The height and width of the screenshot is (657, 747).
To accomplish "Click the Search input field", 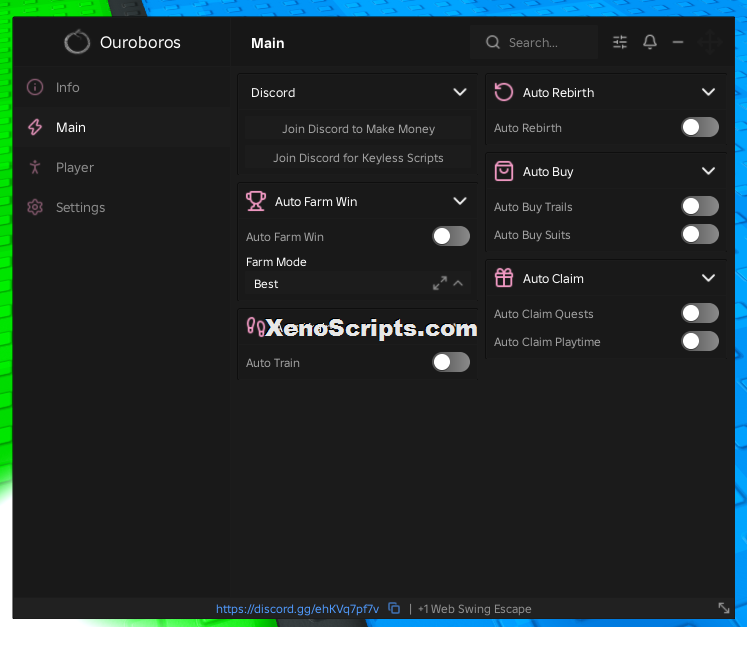I will (x=534, y=42).
